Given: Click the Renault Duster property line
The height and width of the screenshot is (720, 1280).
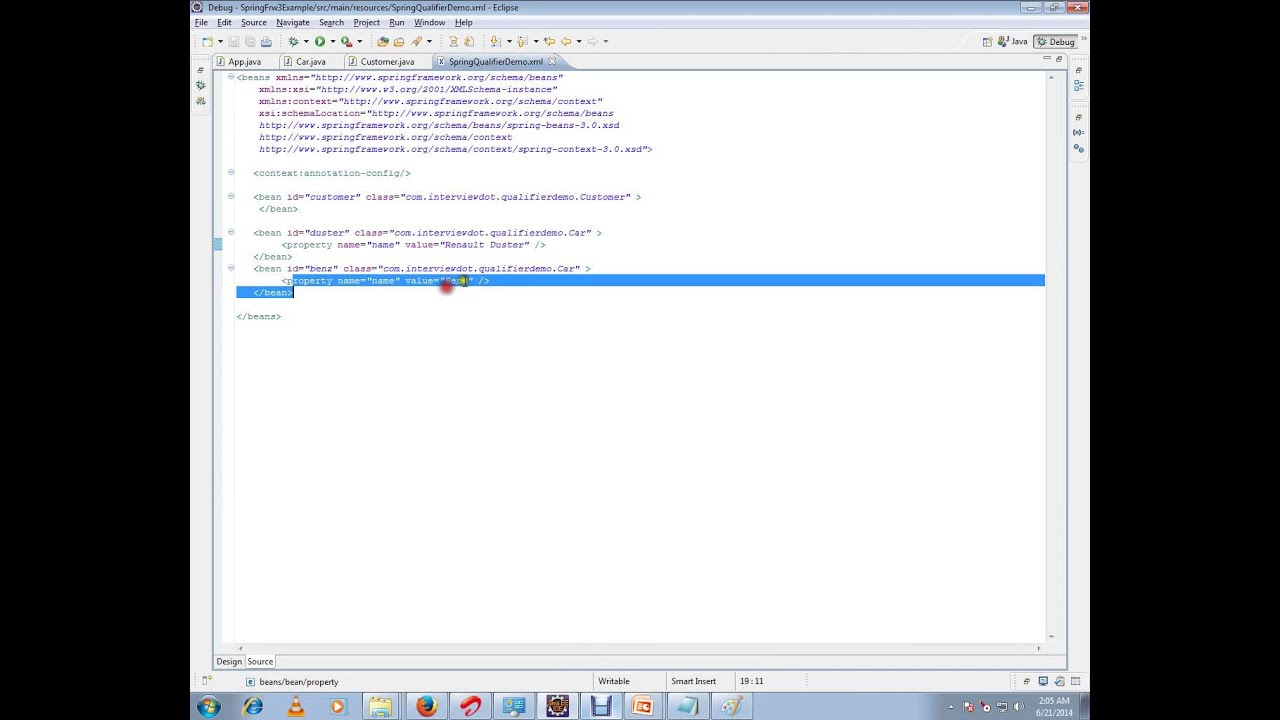Looking at the screenshot, I should point(413,245).
